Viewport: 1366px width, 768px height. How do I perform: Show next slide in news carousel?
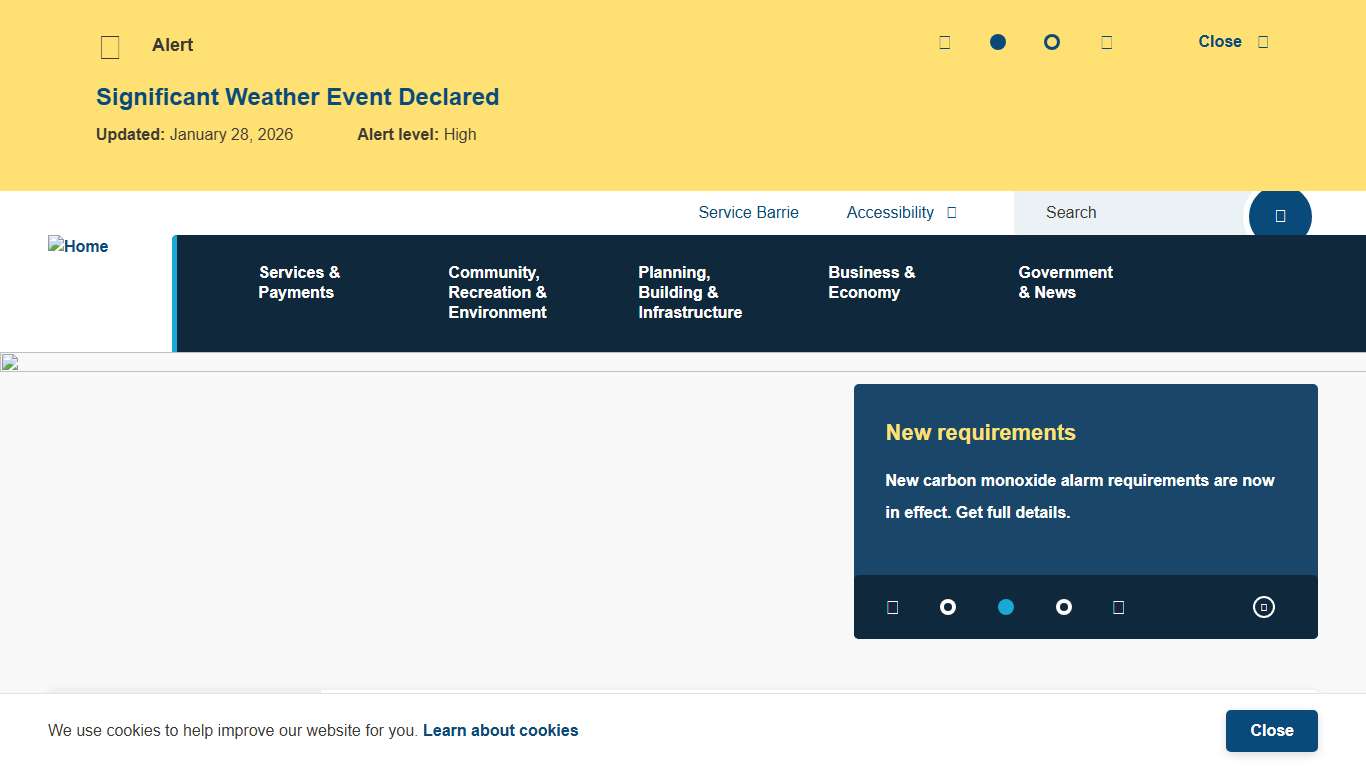click(x=1118, y=607)
